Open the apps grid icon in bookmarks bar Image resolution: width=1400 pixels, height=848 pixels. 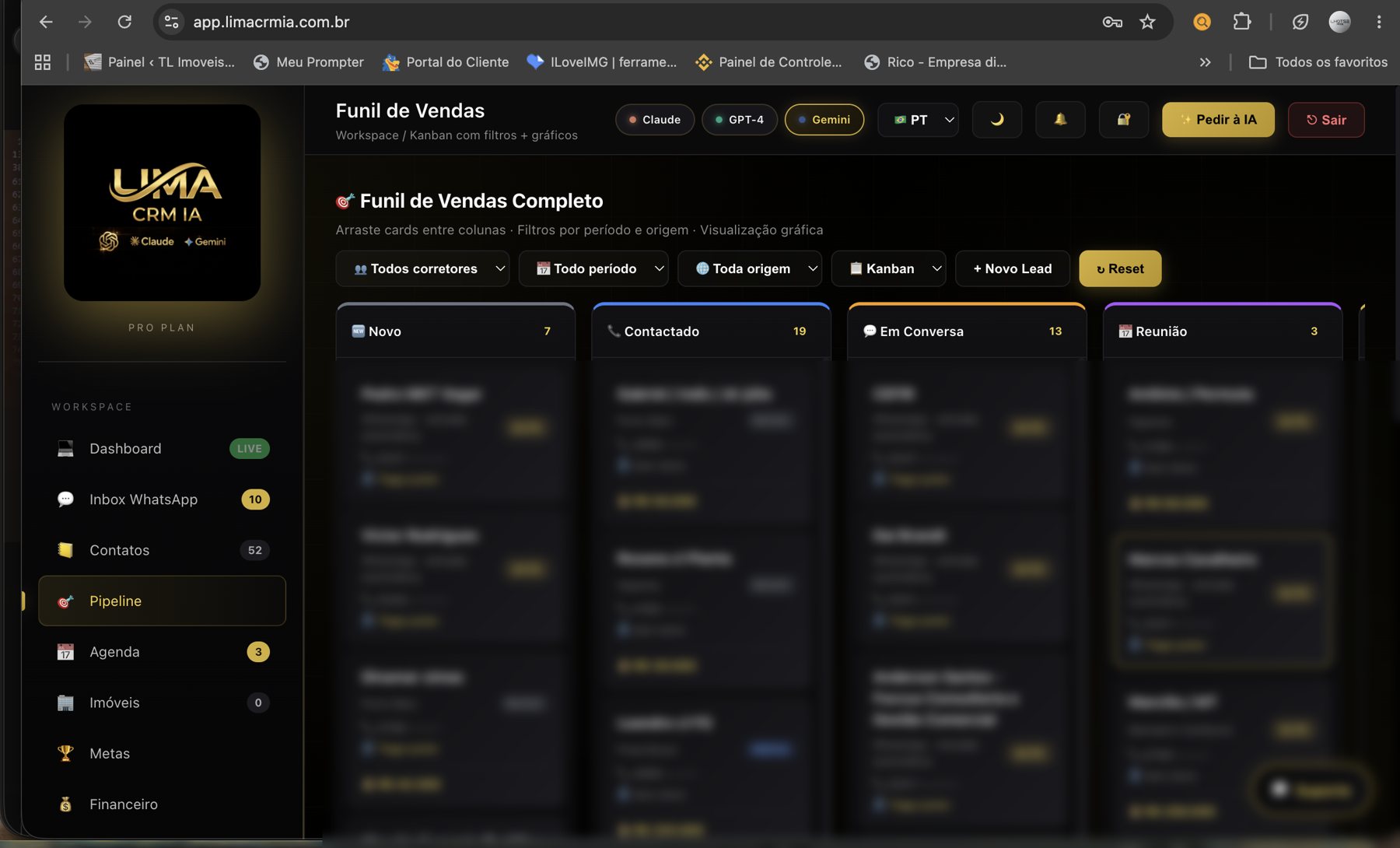(x=43, y=62)
